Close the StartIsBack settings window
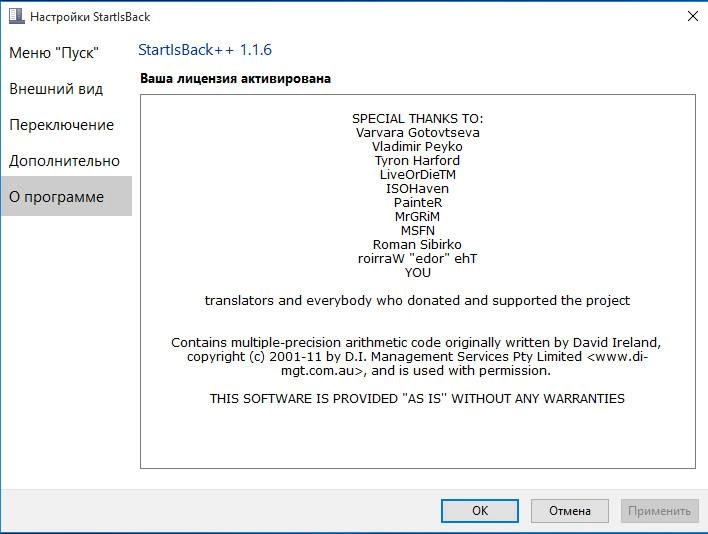This screenshot has height=534, width=708. pos(692,16)
